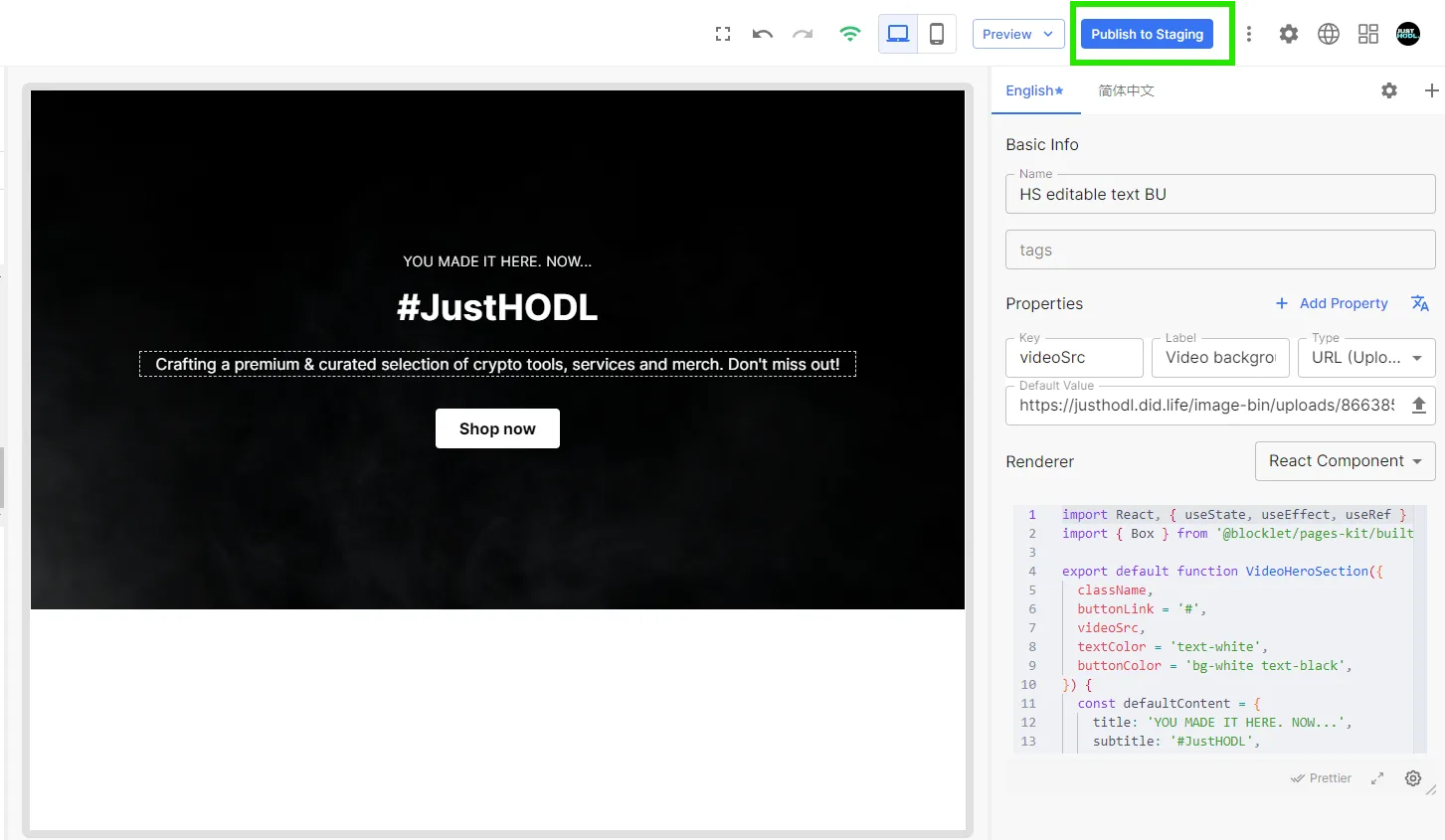This screenshot has width=1445, height=840.
Task: Open the Type dropdown URL (Upload)
Action: (x=1366, y=357)
